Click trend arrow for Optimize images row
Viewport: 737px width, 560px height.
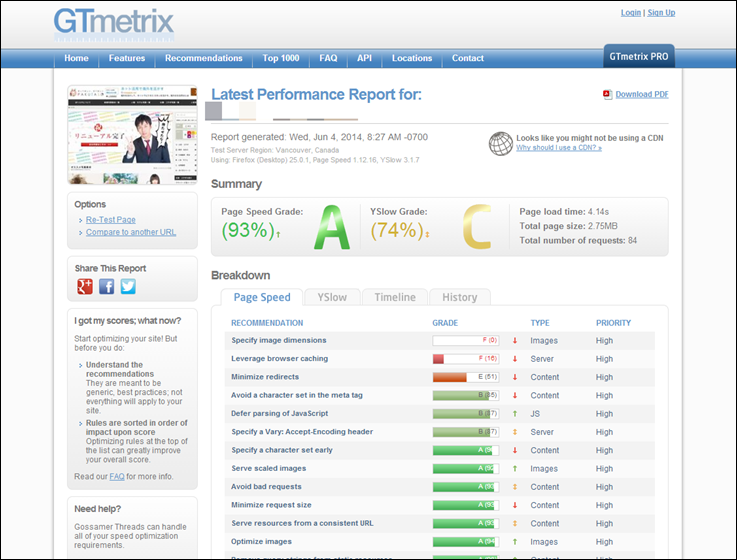pyautogui.click(x=515, y=542)
